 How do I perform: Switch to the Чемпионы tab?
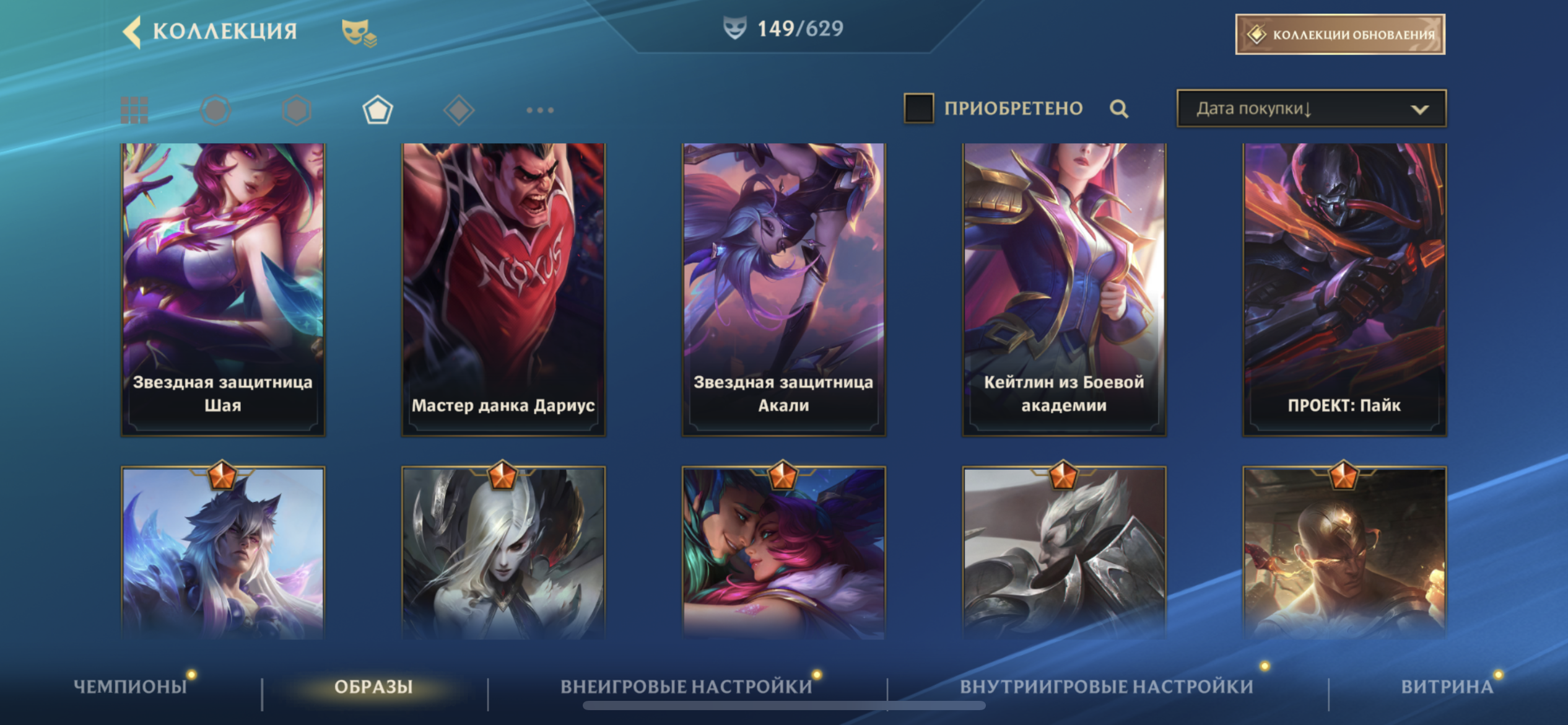[x=130, y=687]
